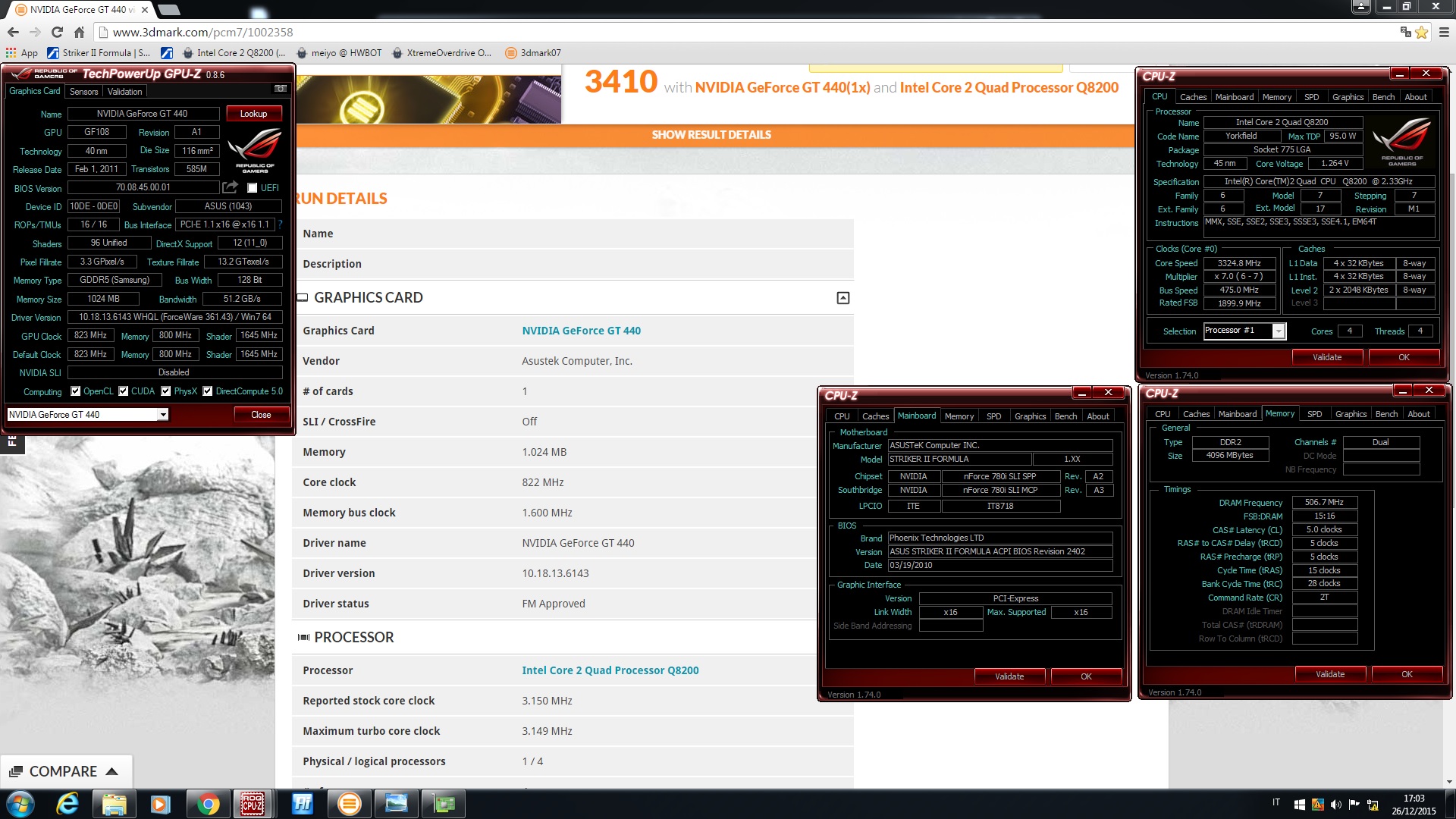Click Validate in the Memory CPU-Z window
The height and width of the screenshot is (819, 1456).
[x=1330, y=674]
